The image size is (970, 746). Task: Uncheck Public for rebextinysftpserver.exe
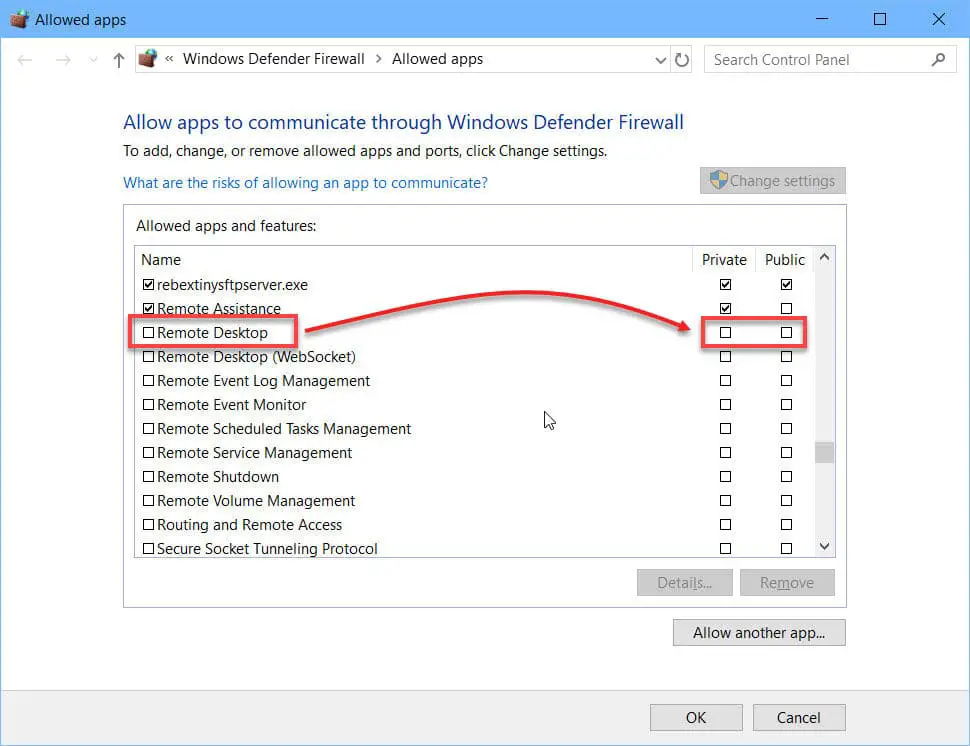point(786,285)
